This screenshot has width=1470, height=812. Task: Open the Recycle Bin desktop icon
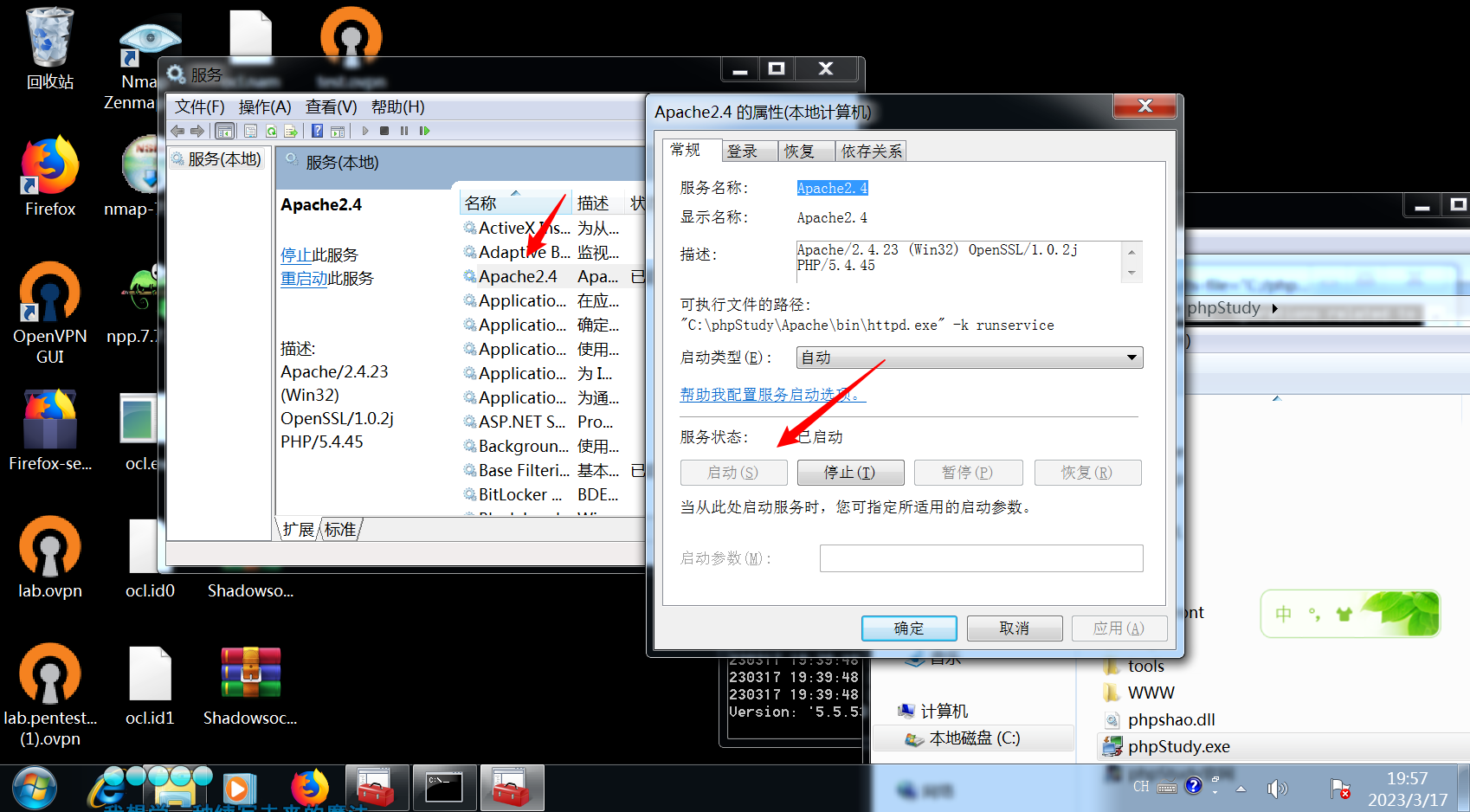(49, 48)
